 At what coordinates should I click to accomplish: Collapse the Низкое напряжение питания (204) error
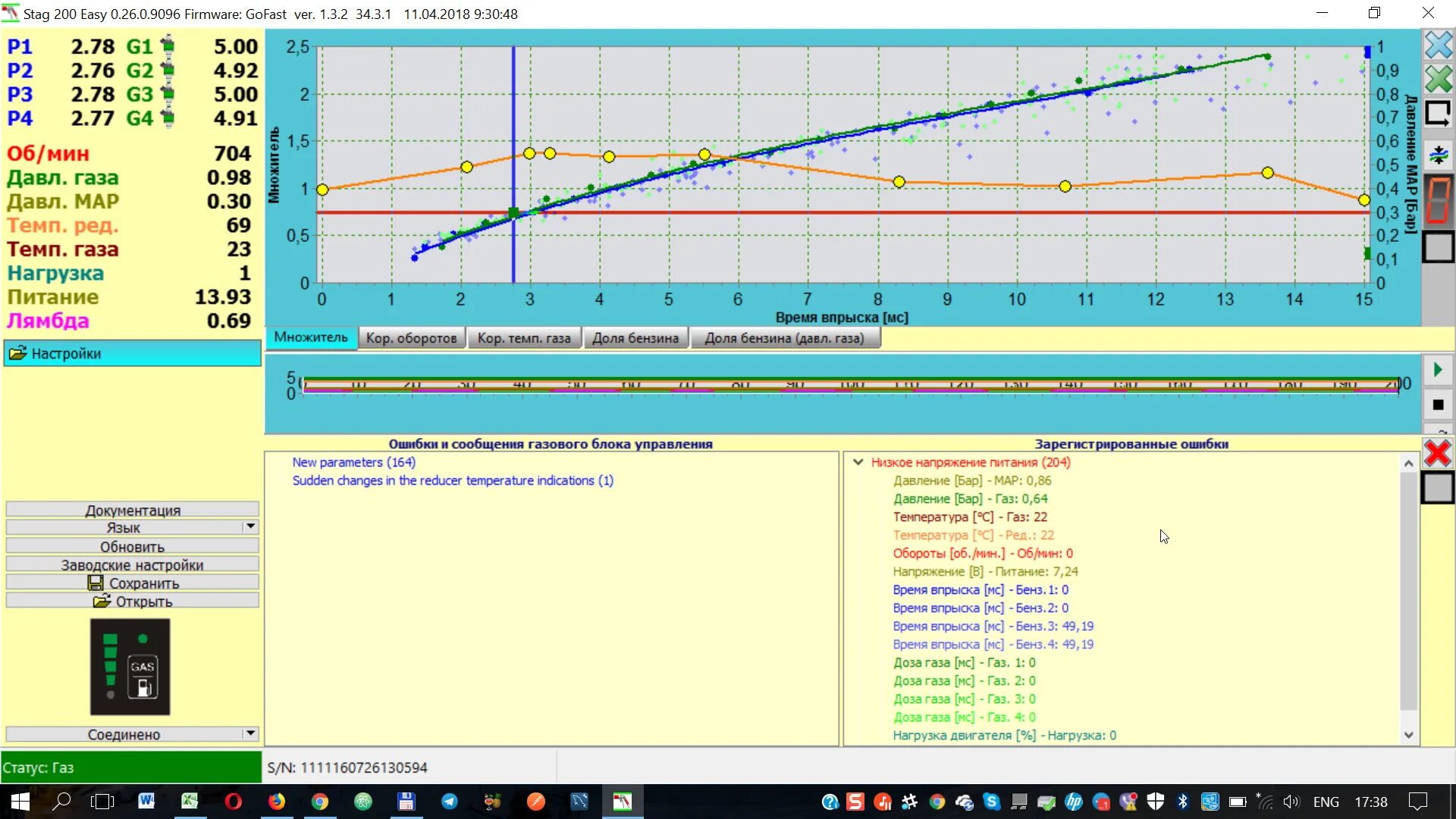(858, 462)
